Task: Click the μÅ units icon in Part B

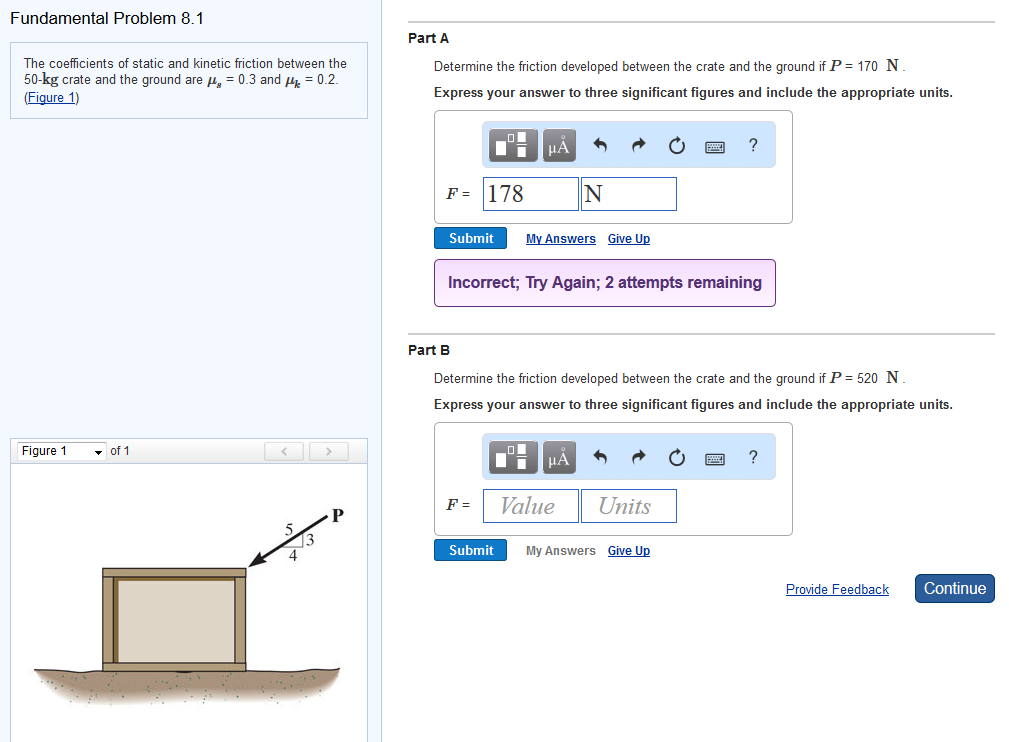Action: [x=558, y=457]
